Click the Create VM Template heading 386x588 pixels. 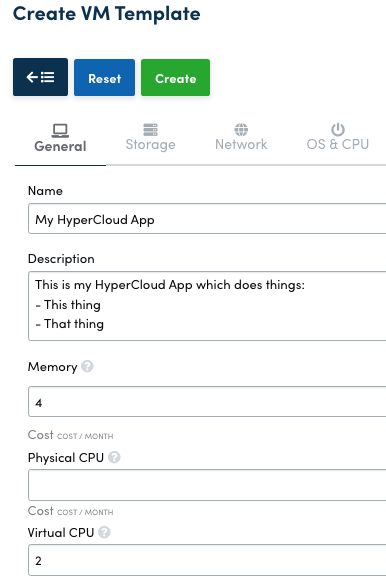click(107, 14)
